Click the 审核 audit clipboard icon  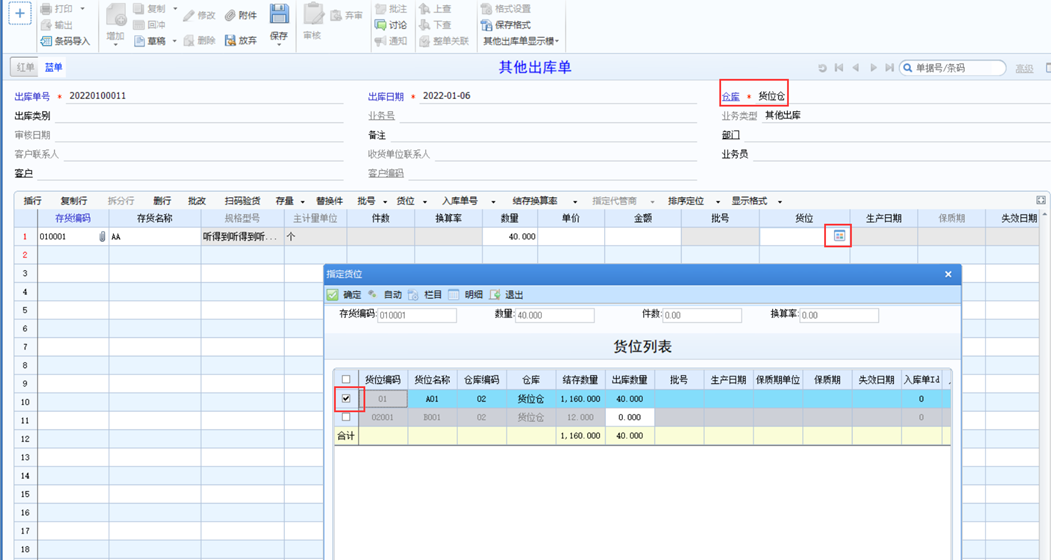click(313, 14)
